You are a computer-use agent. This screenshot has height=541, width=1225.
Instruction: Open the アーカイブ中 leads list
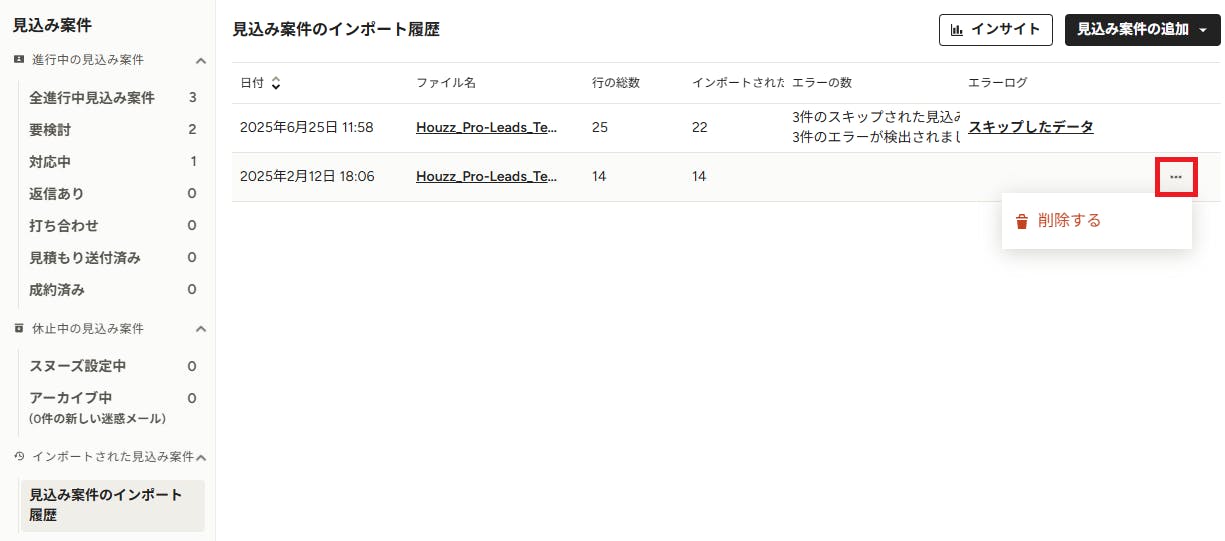pyautogui.click(x=70, y=398)
